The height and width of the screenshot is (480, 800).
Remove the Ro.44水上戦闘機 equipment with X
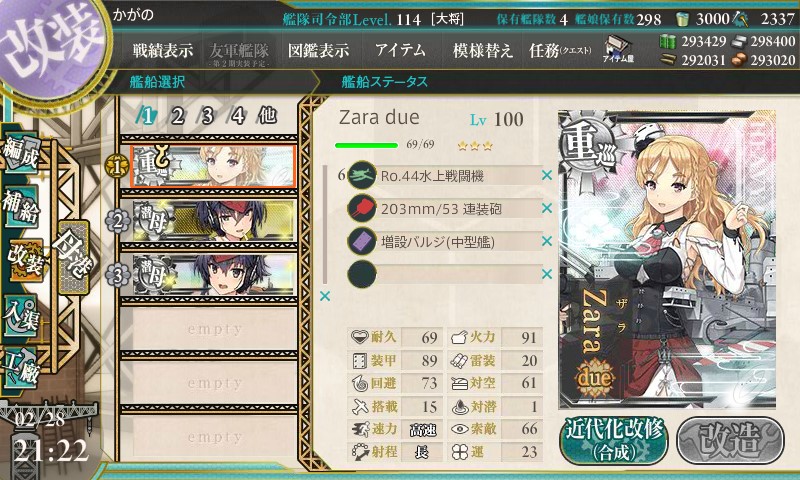[547, 175]
